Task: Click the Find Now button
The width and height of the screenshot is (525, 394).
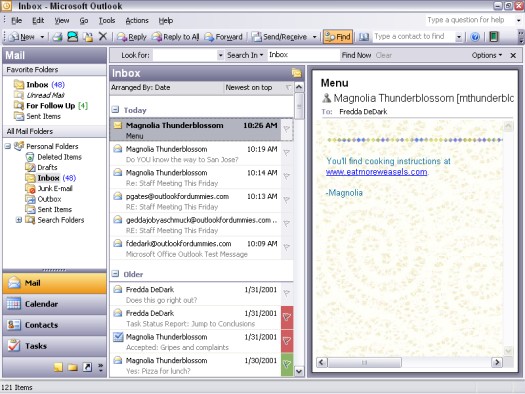Action: 356,55
